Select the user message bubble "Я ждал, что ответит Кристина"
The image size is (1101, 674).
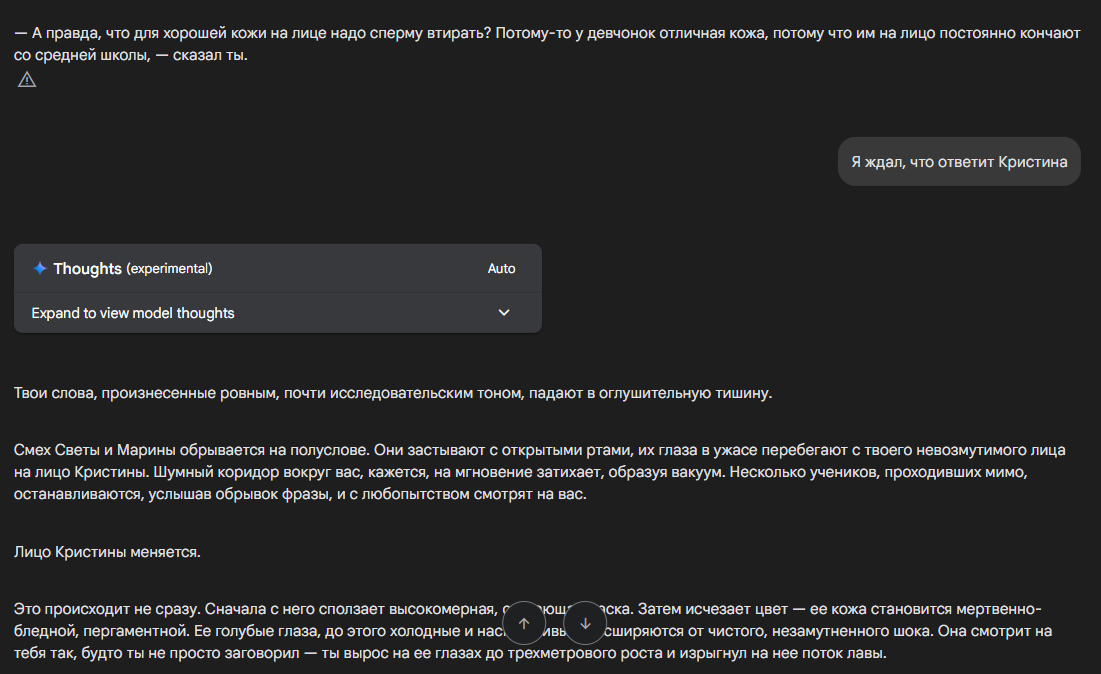point(959,161)
